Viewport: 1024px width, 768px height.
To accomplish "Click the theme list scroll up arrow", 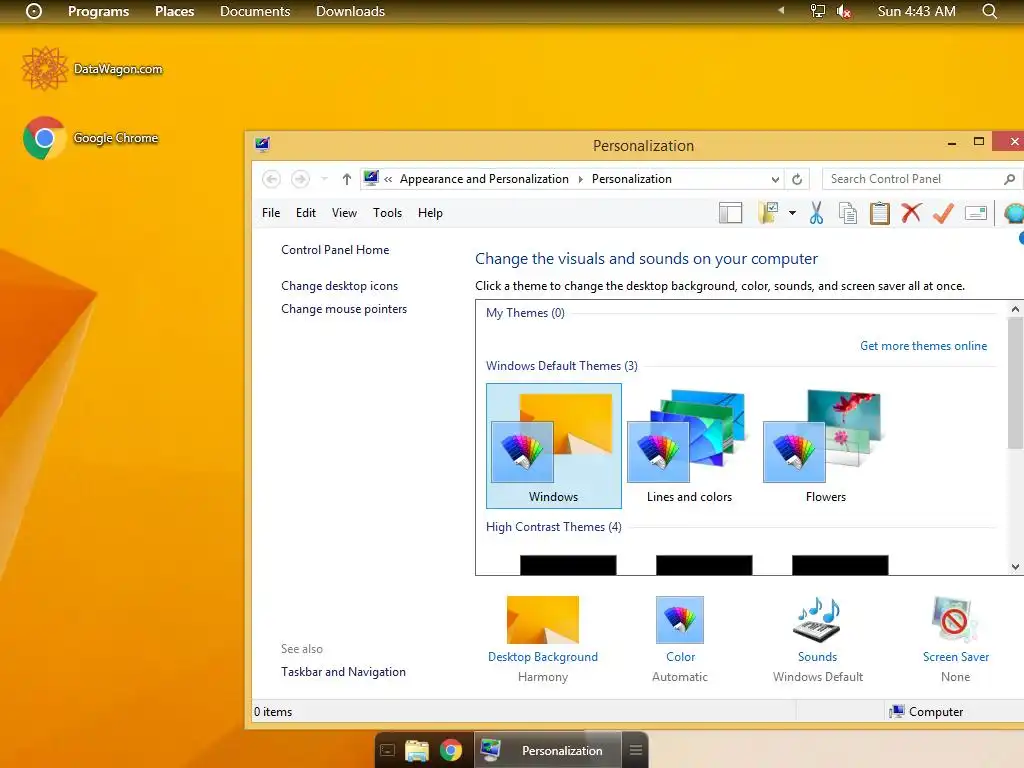I will click(x=1016, y=309).
